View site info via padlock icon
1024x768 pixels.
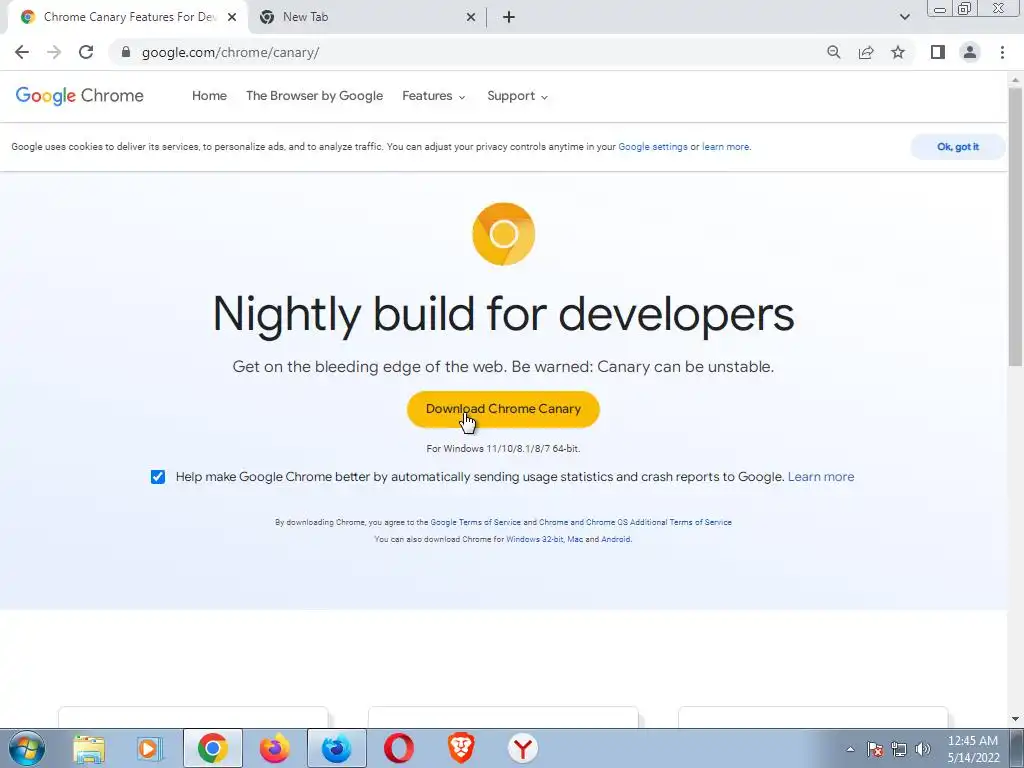tap(126, 52)
